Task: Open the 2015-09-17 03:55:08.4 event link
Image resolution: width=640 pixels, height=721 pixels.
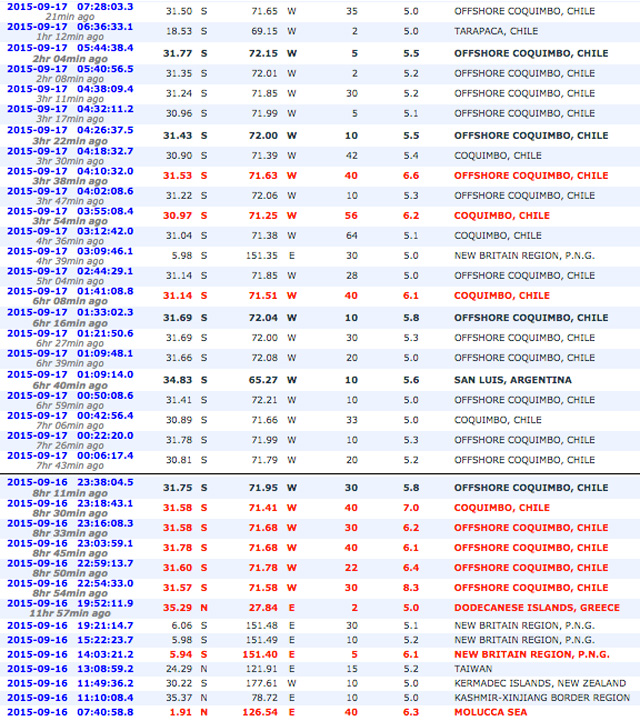Action: coord(70,211)
